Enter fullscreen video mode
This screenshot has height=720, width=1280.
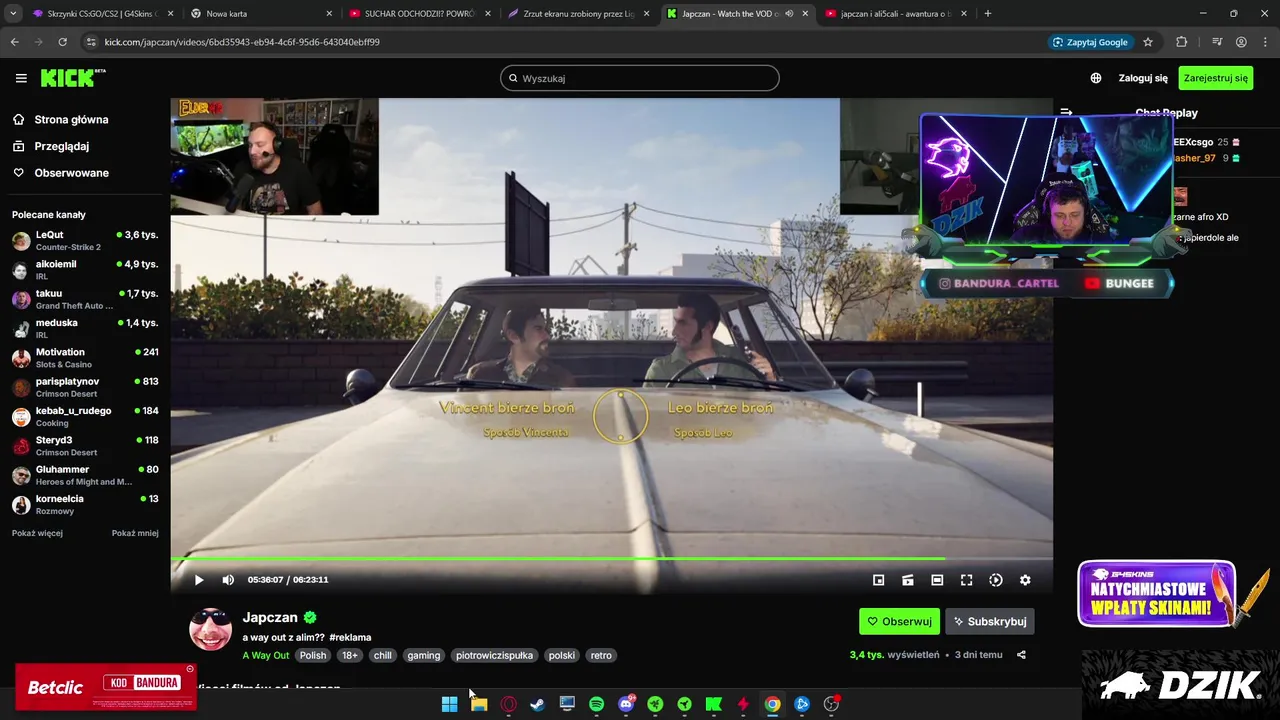[x=966, y=580]
